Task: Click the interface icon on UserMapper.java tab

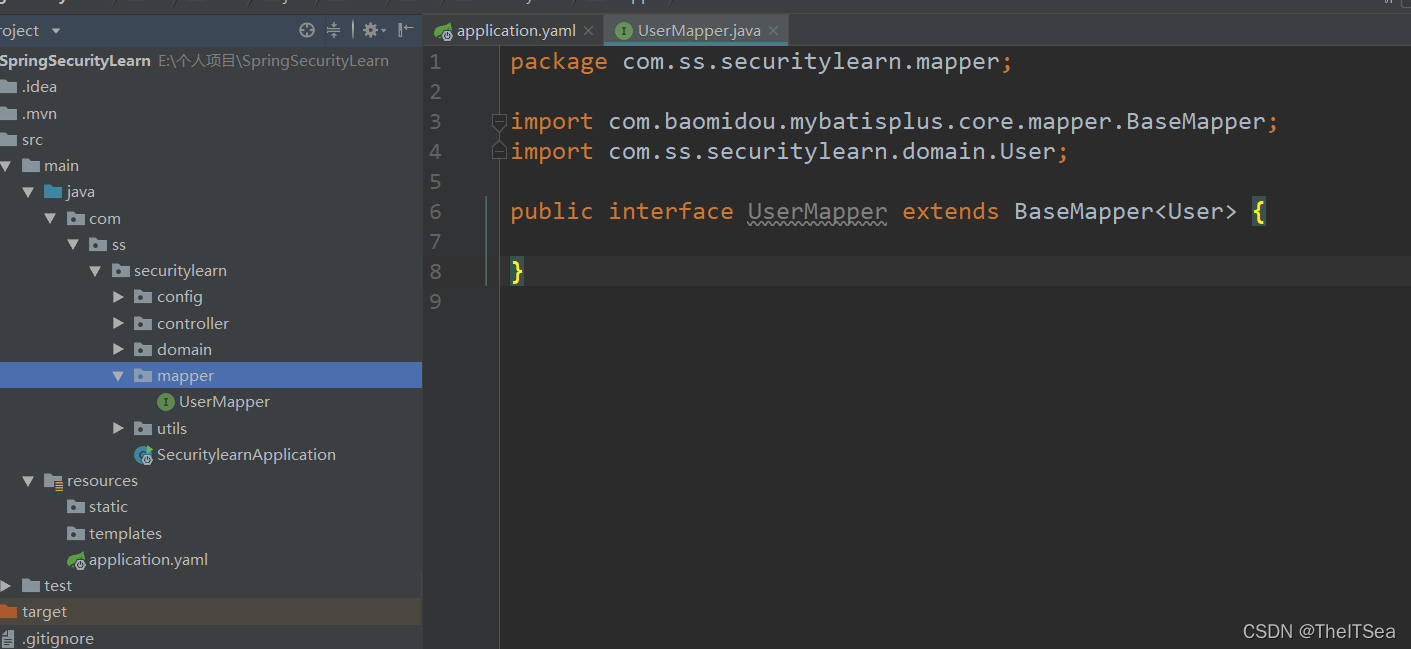Action: click(624, 31)
